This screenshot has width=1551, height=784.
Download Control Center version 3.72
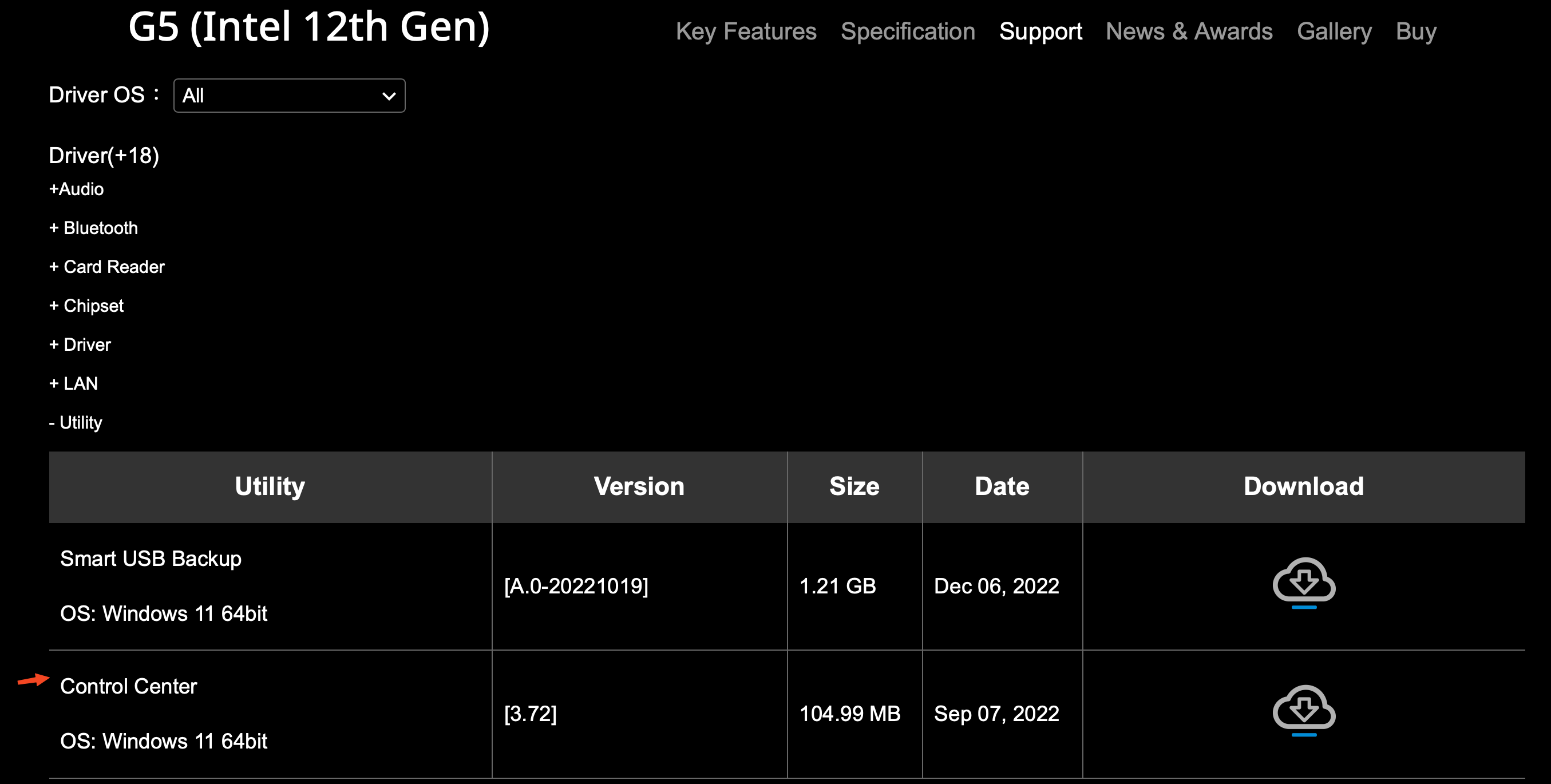click(1304, 711)
